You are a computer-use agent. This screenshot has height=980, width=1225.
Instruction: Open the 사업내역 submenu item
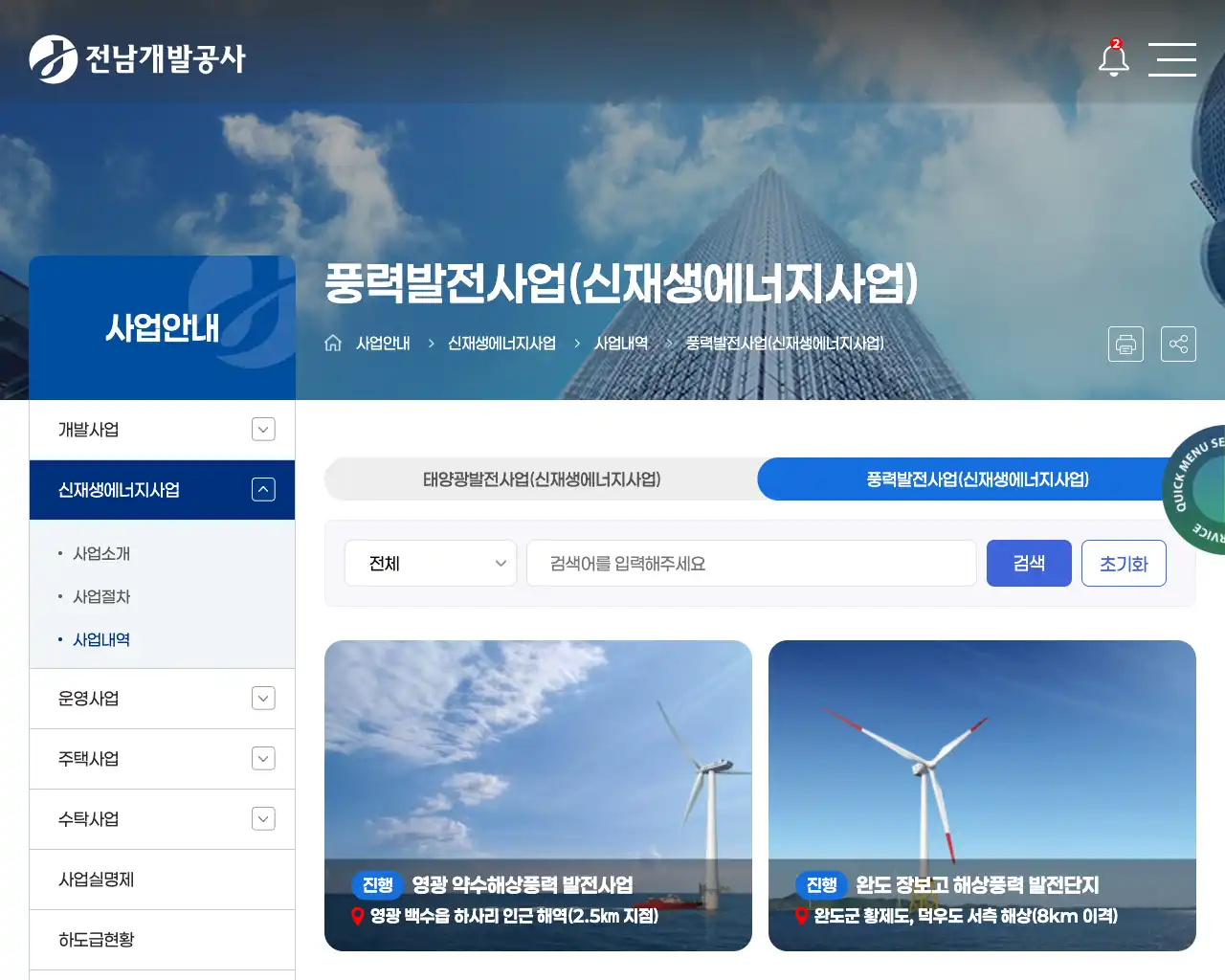tap(101, 640)
